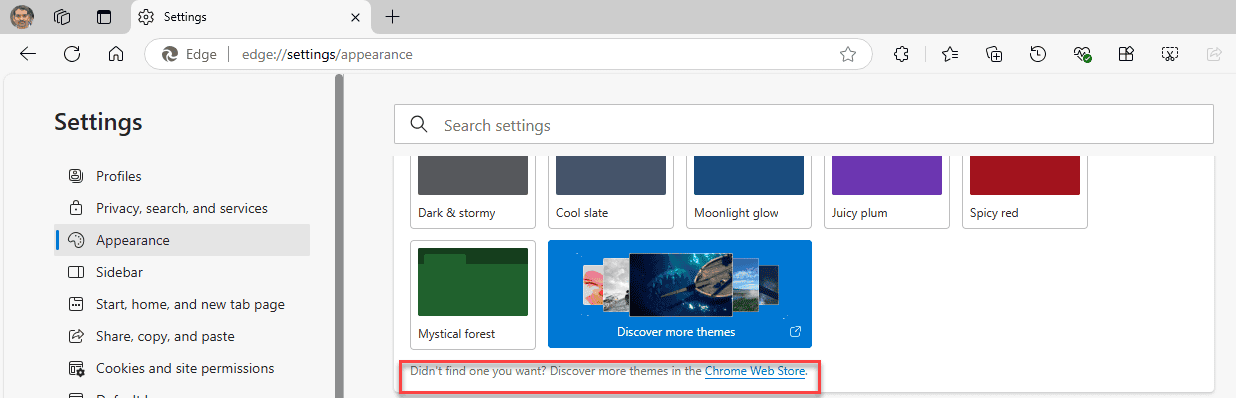Take a screenshot with scissors icon
This screenshot has height=398, width=1236.
[1170, 55]
